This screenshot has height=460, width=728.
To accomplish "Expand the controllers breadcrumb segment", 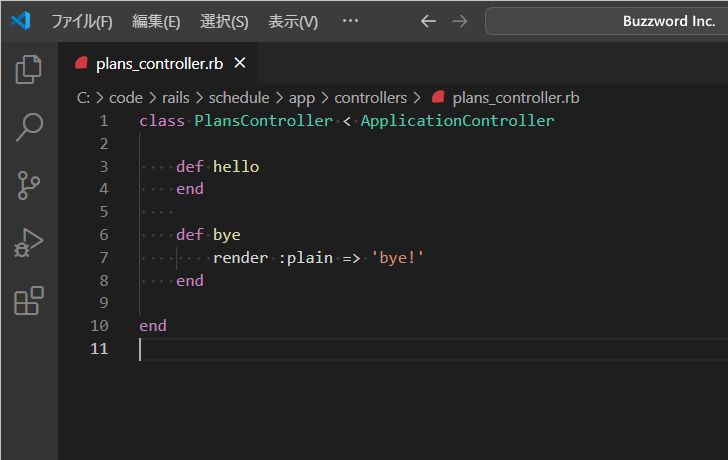I will [370, 98].
